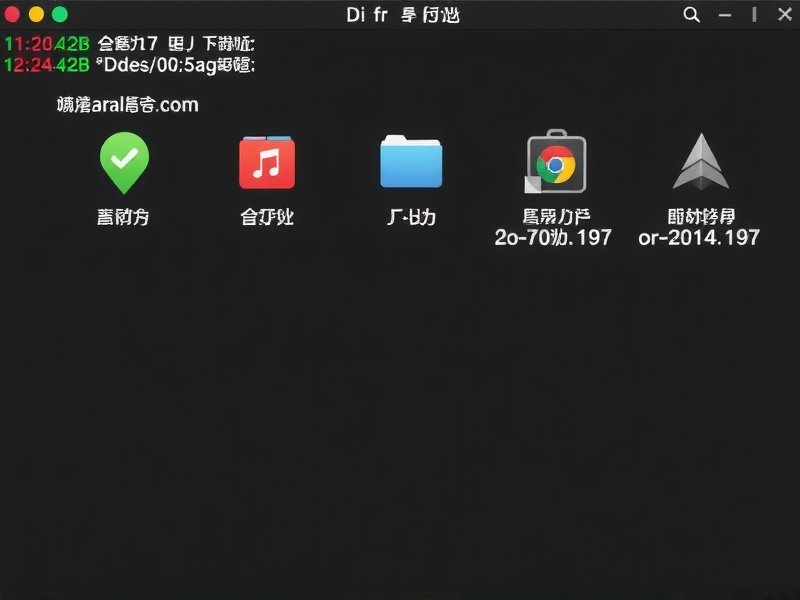800x600 pixels.
Task: Click the magnifier search icon in the title bar
Action: tap(690, 14)
